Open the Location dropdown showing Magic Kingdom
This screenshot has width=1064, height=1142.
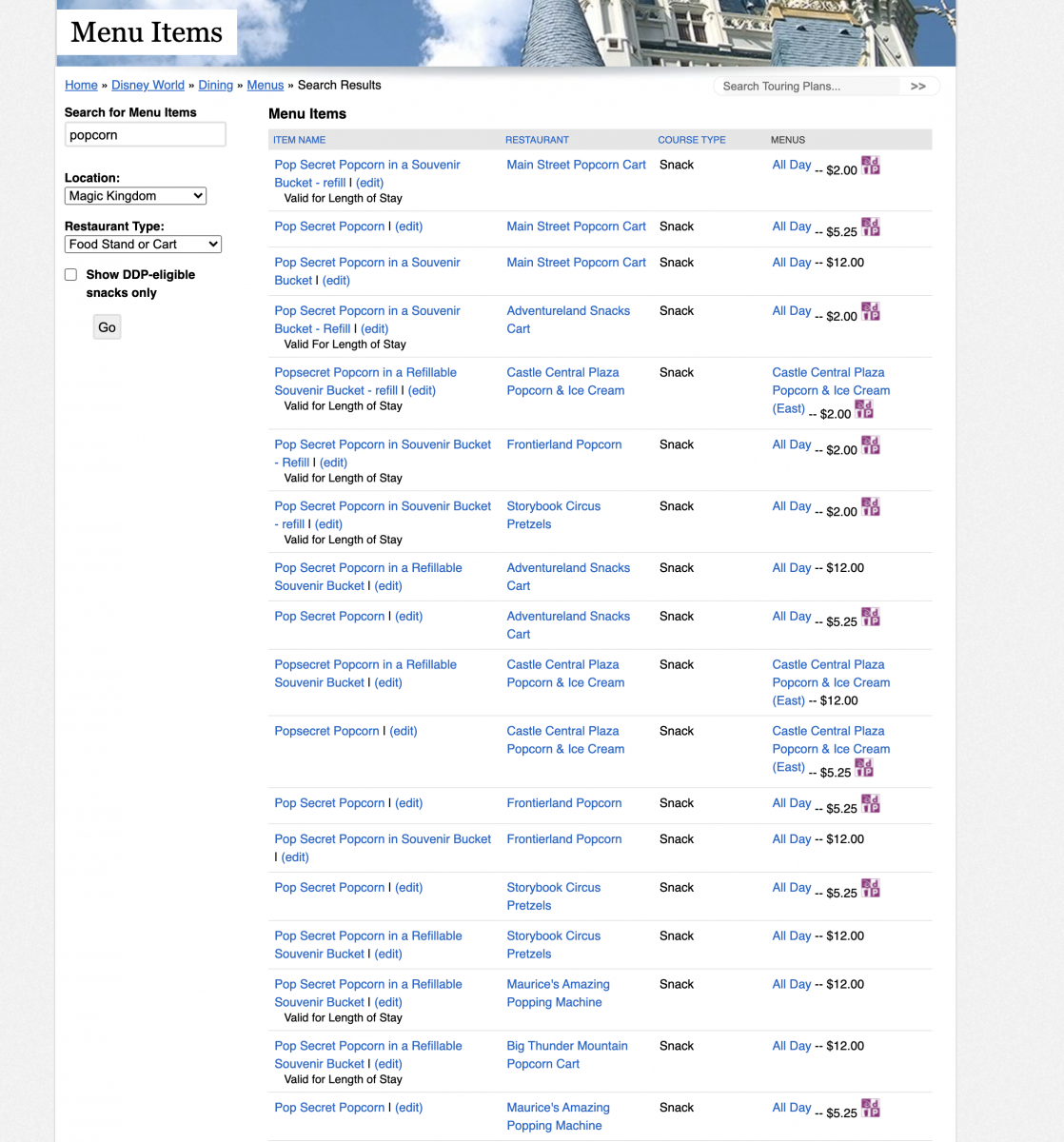135,196
